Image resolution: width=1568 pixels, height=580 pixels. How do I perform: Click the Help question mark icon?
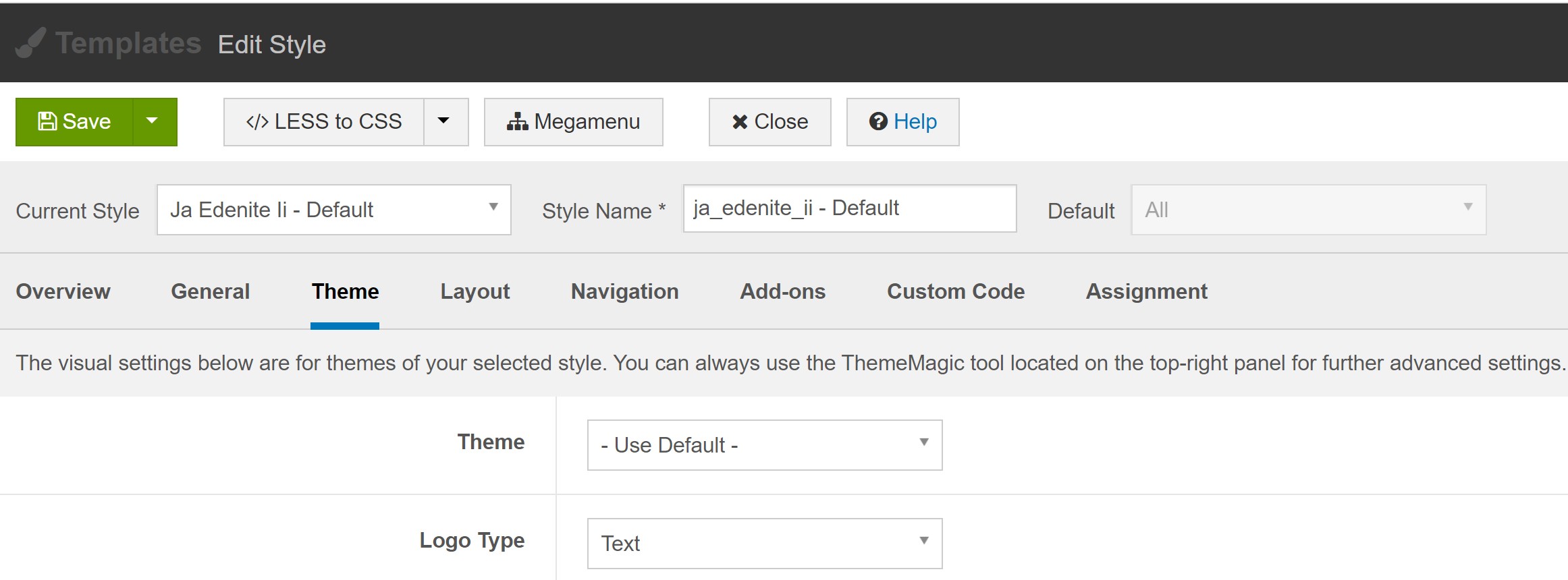coord(878,121)
